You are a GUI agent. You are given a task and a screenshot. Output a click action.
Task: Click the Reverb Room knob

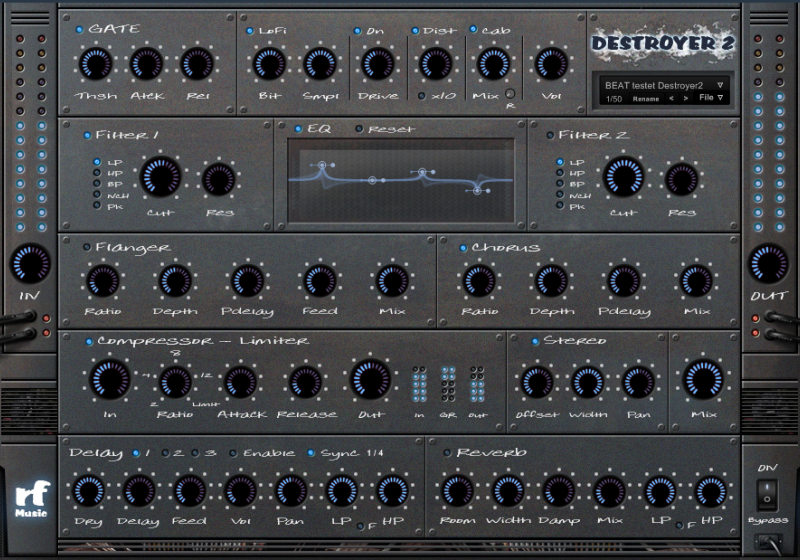(457, 491)
